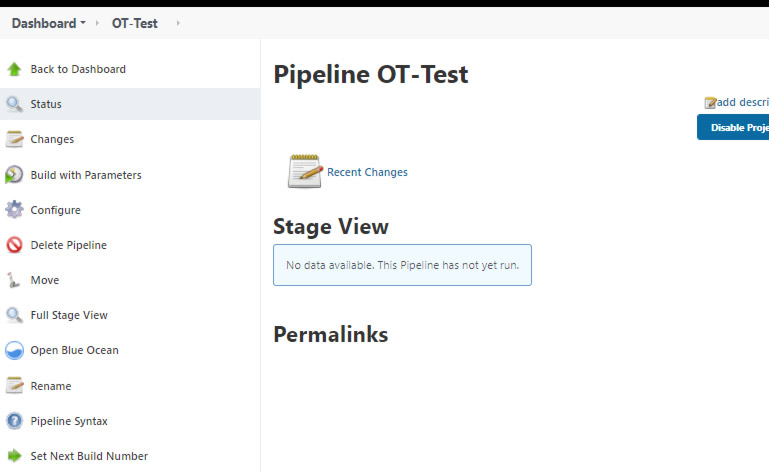The image size is (769, 472).
Task: Click the Permalinks heading
Action: pyautogui.click(x=331, y=334)
